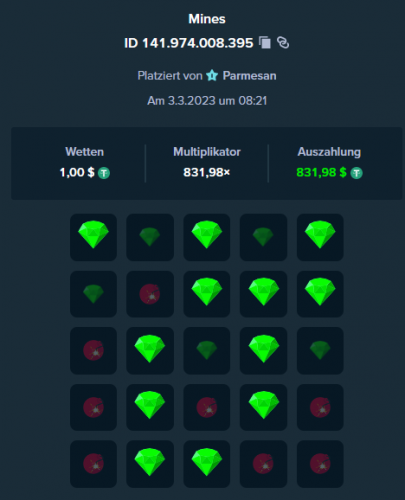Viewport: 405px width, 500px height.
Task: Click the Mines game title
Action: (207, 19)
